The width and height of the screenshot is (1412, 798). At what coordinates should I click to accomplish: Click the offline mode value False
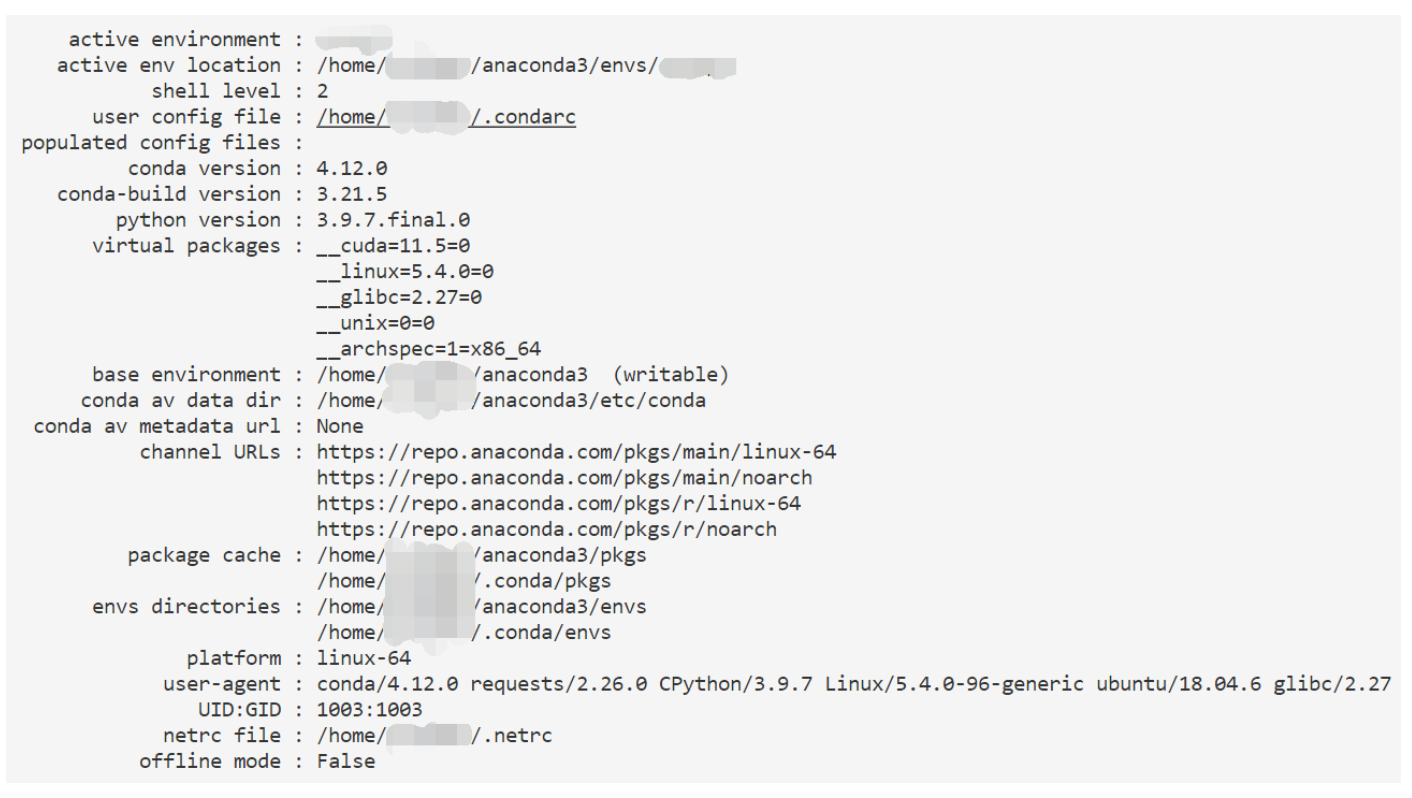coord(346,762)
